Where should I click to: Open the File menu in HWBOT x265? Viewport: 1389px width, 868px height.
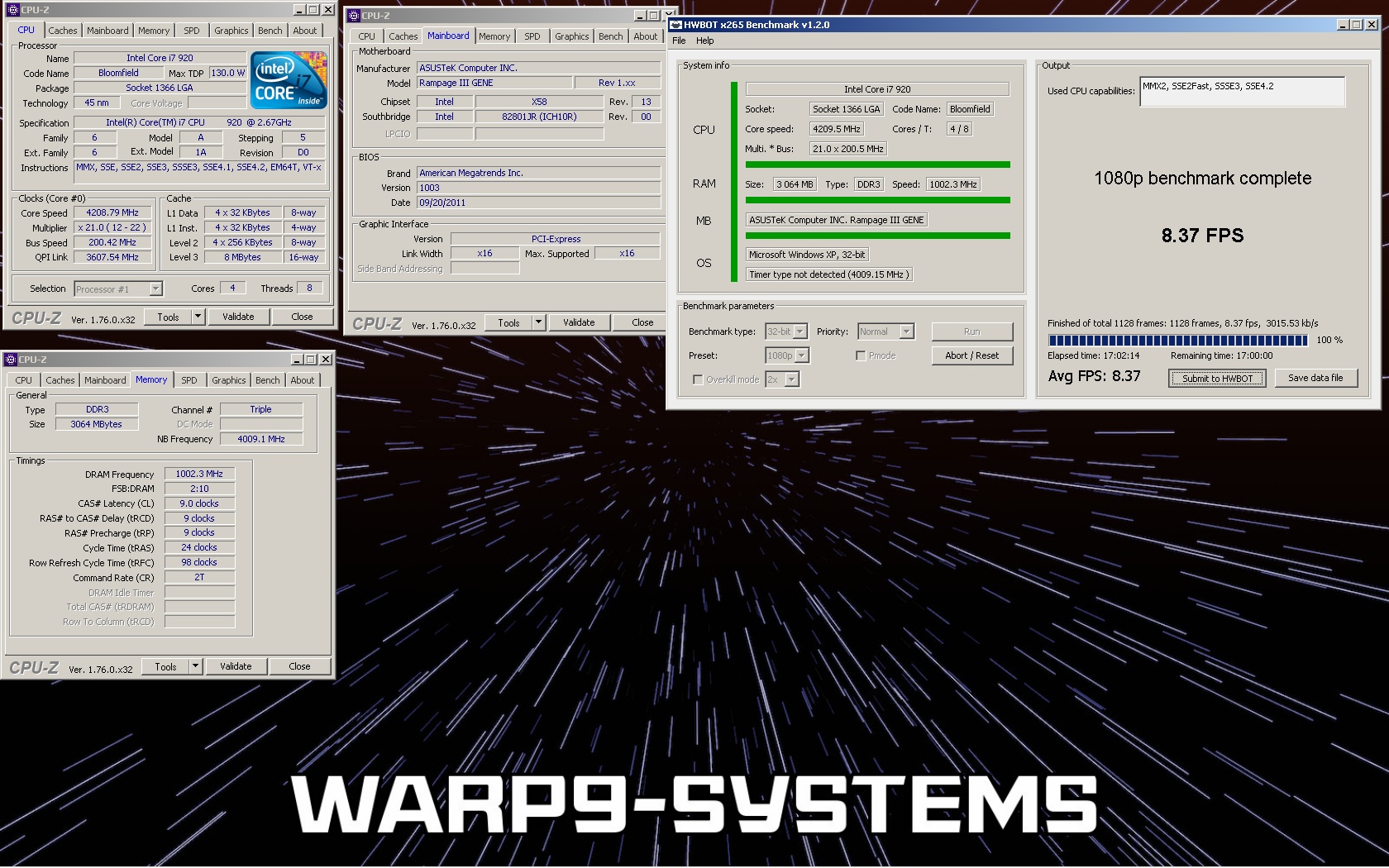[679, 41]
